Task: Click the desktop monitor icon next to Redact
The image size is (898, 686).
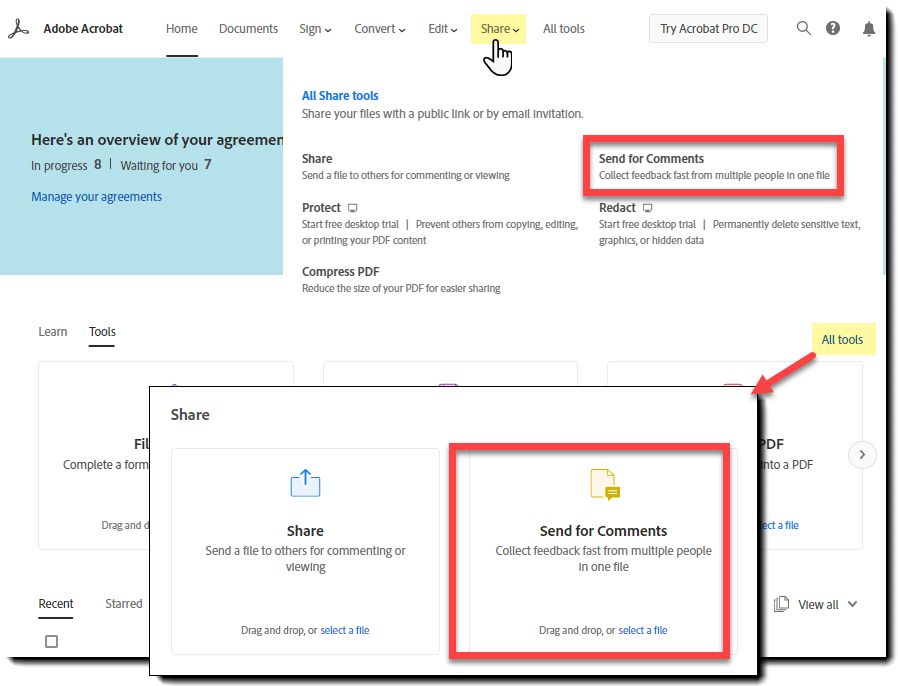Action: point(648,208)
